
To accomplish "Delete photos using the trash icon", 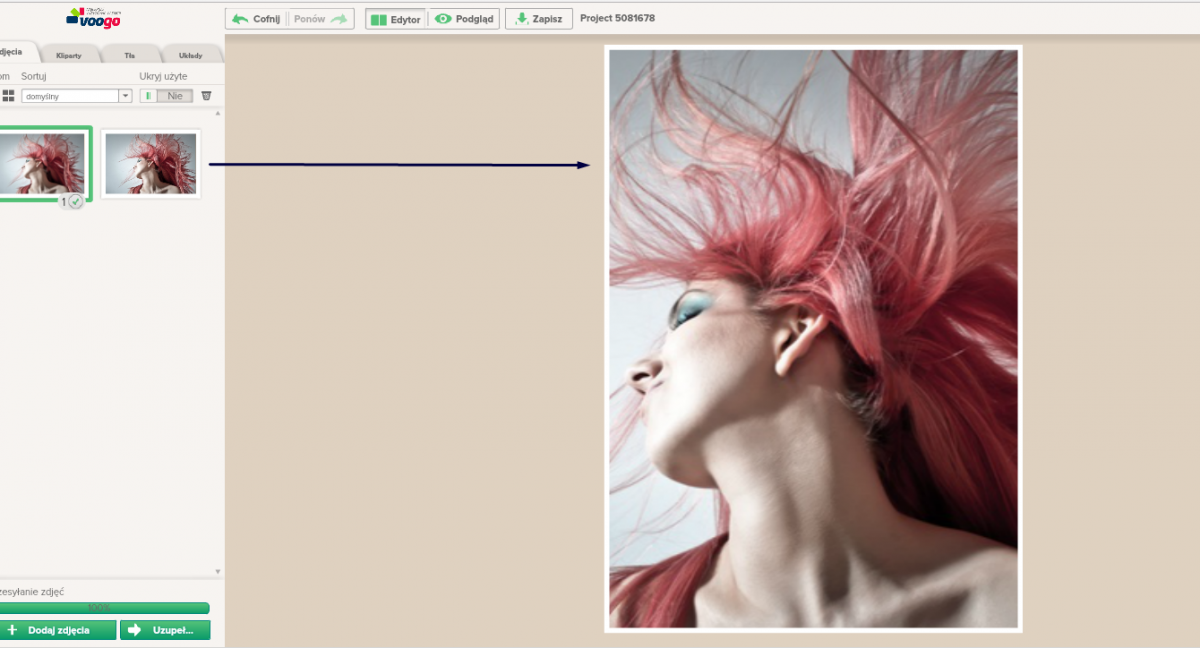I will [207, 96].
